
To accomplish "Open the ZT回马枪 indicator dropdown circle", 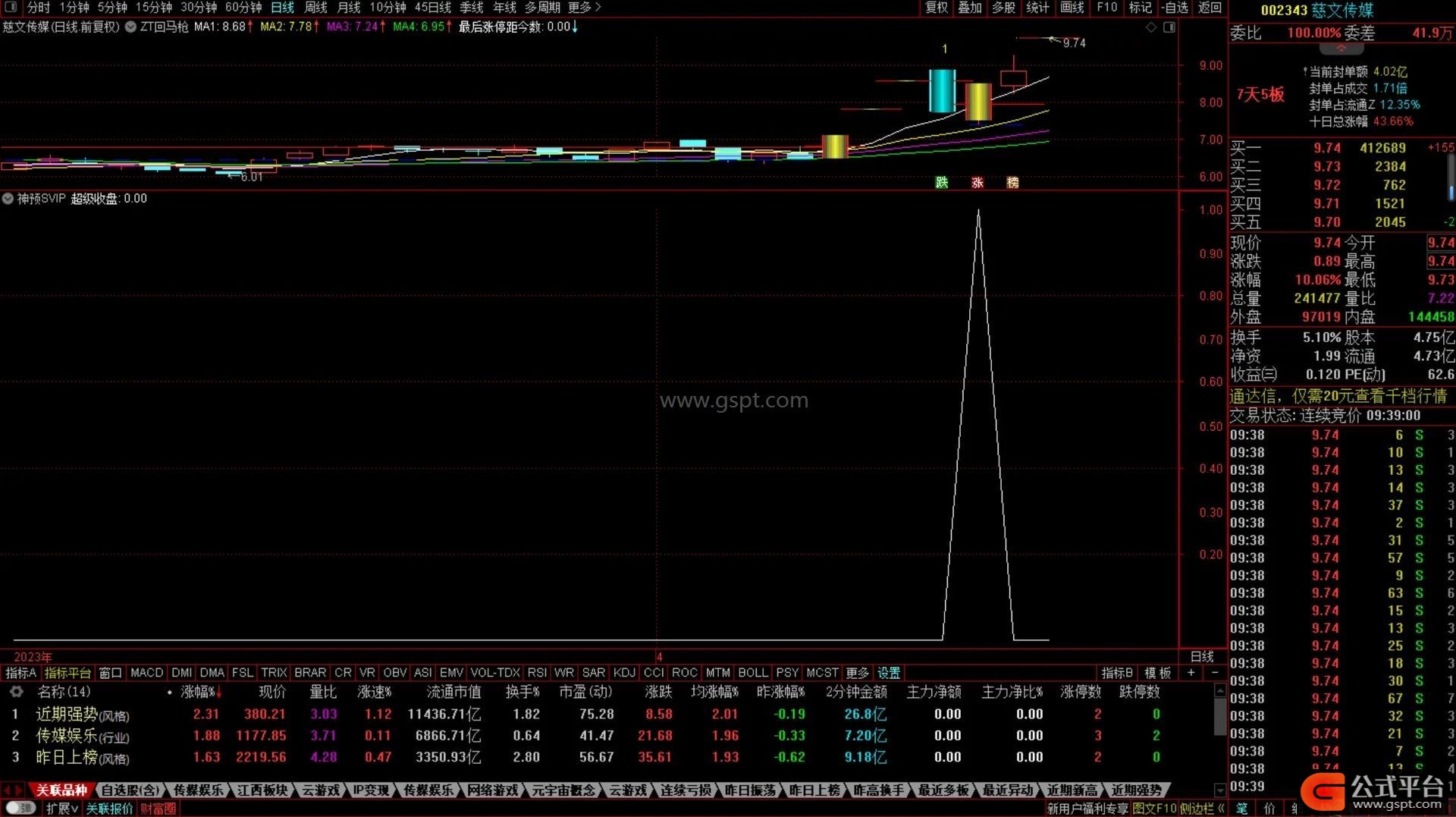I will [x=130, y=27].
